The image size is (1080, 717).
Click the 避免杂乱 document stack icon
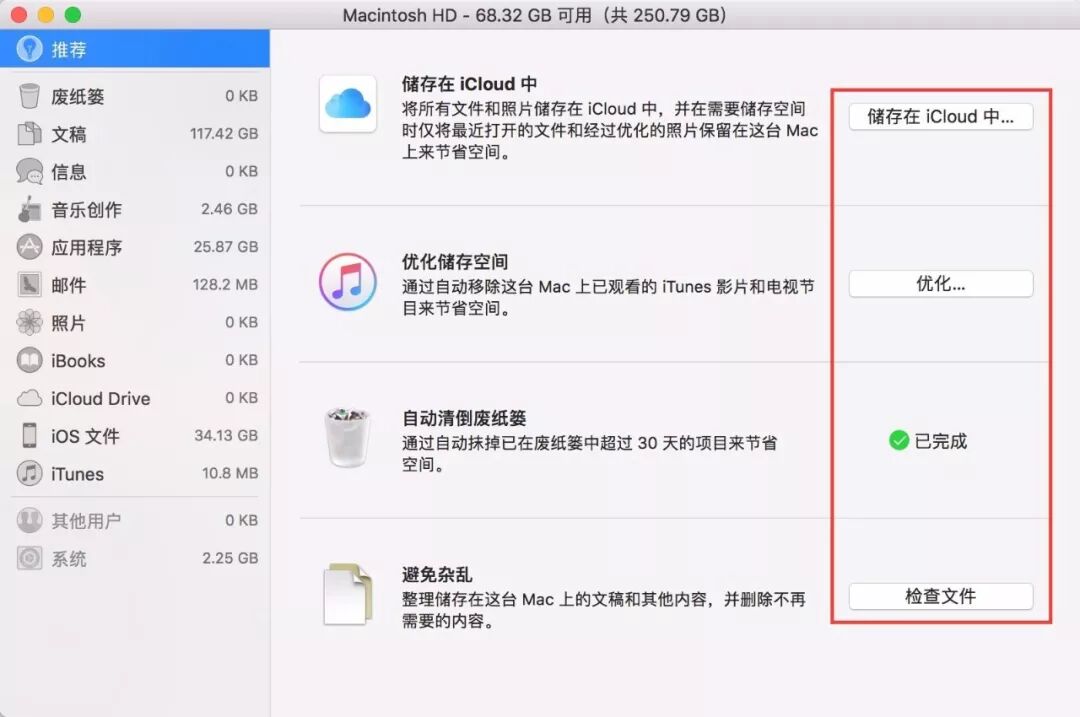(348, 594)
